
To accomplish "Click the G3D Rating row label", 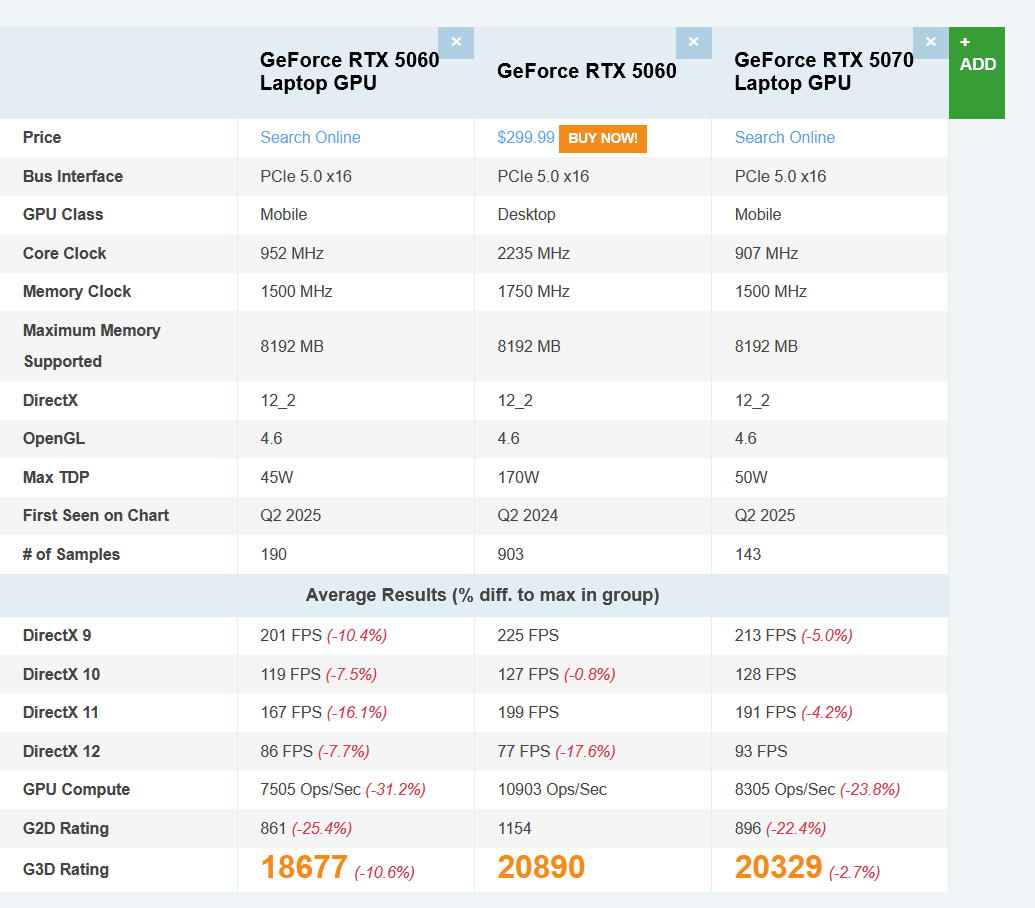I will point(66,869).
